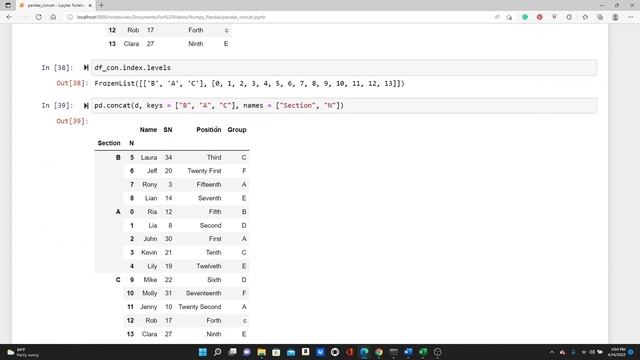Click section label C in index
Viewport: 640px width, 360px height.
118,280
